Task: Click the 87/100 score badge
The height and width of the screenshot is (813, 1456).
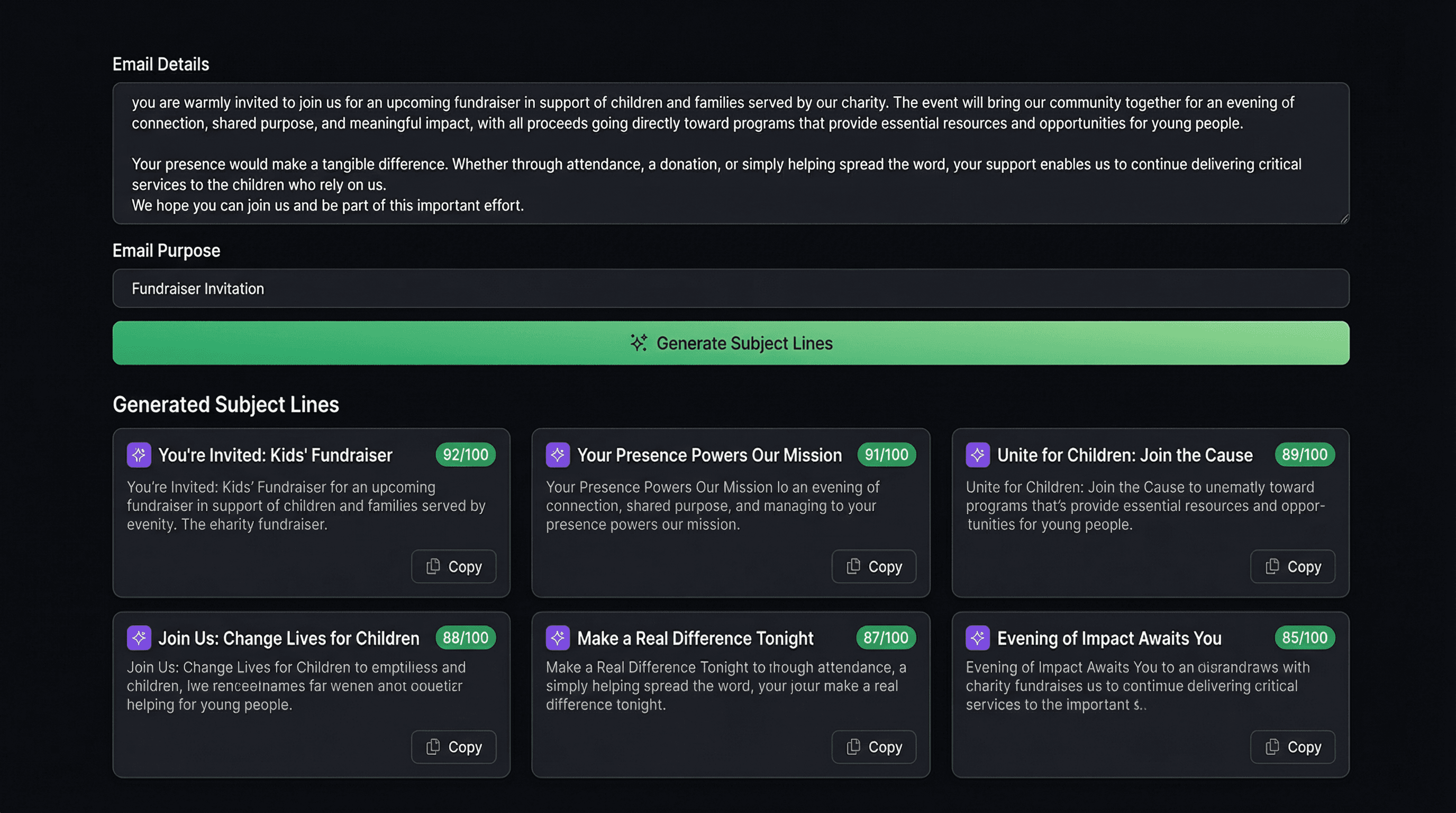Action: click(x=885, y=638)
